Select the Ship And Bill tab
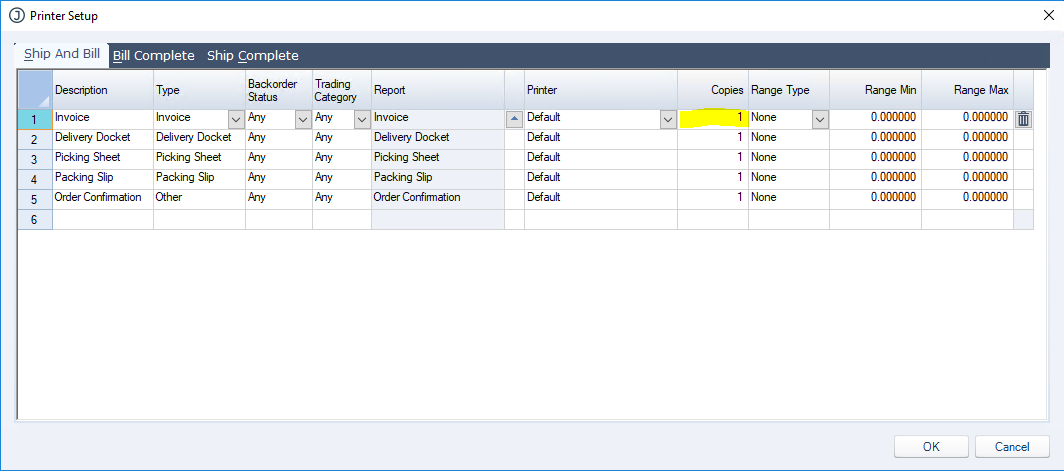1064x471 pixels. click(x=62, y=54)
